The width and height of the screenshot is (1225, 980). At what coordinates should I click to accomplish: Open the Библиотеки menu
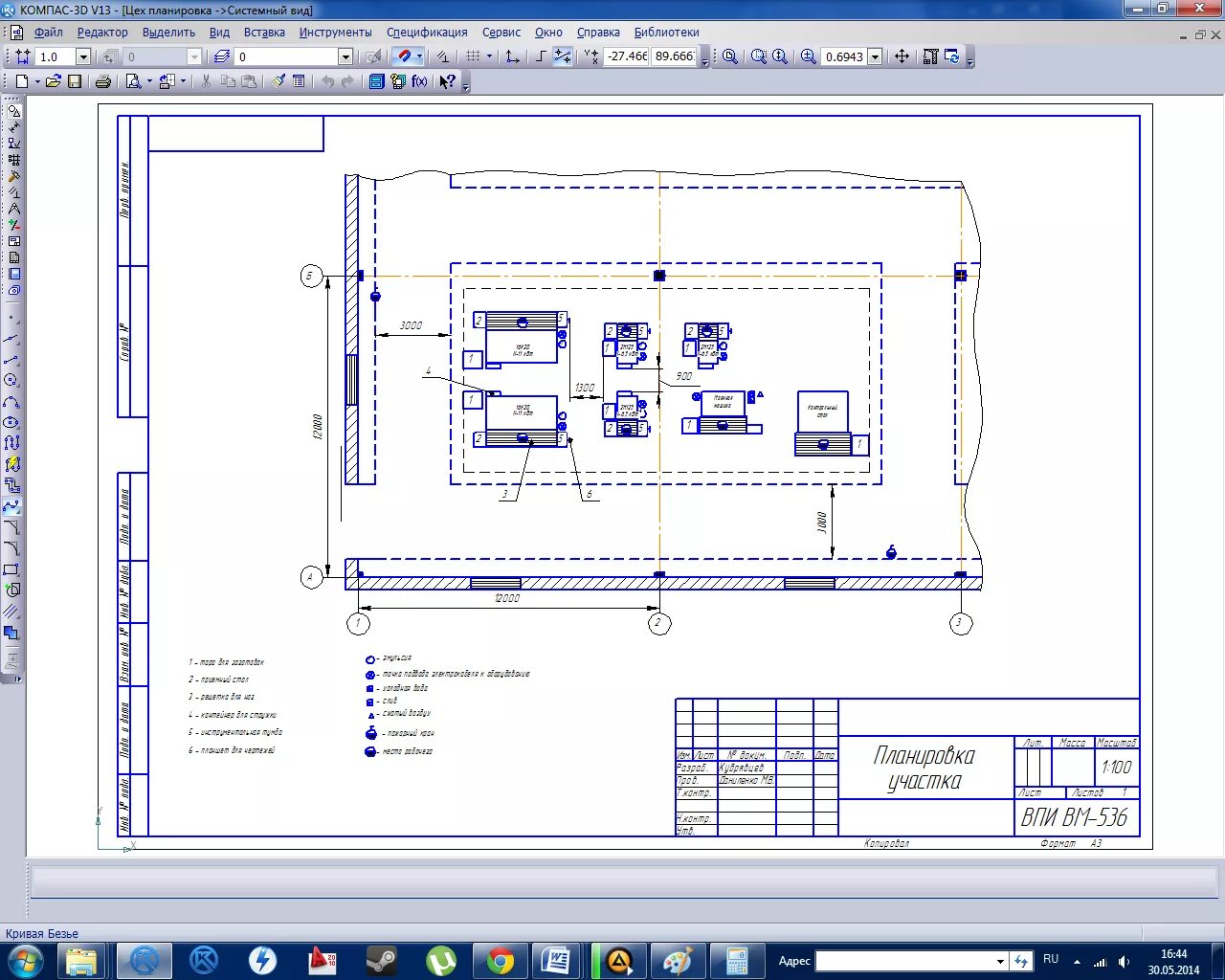tap(666, 32)
